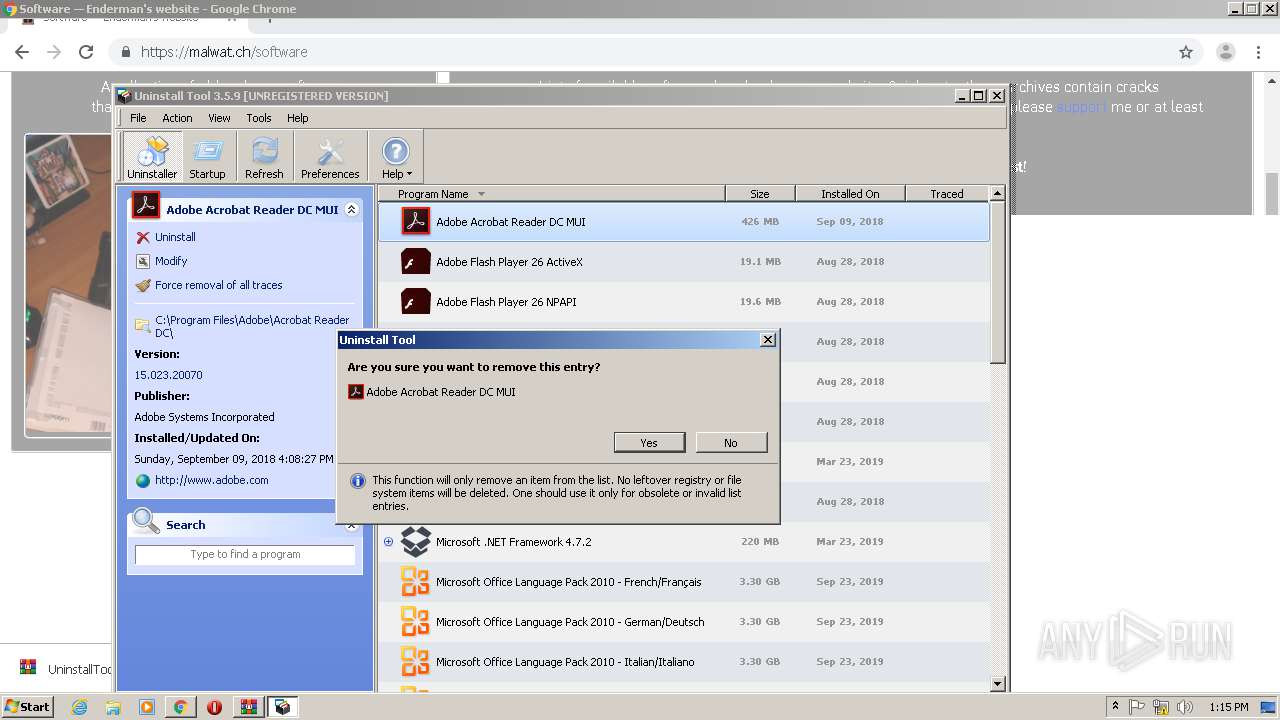1280x720 pixels.
Task: Select Office Language Pack German/Deutsch icon
Action: click(x=416, y=621)
